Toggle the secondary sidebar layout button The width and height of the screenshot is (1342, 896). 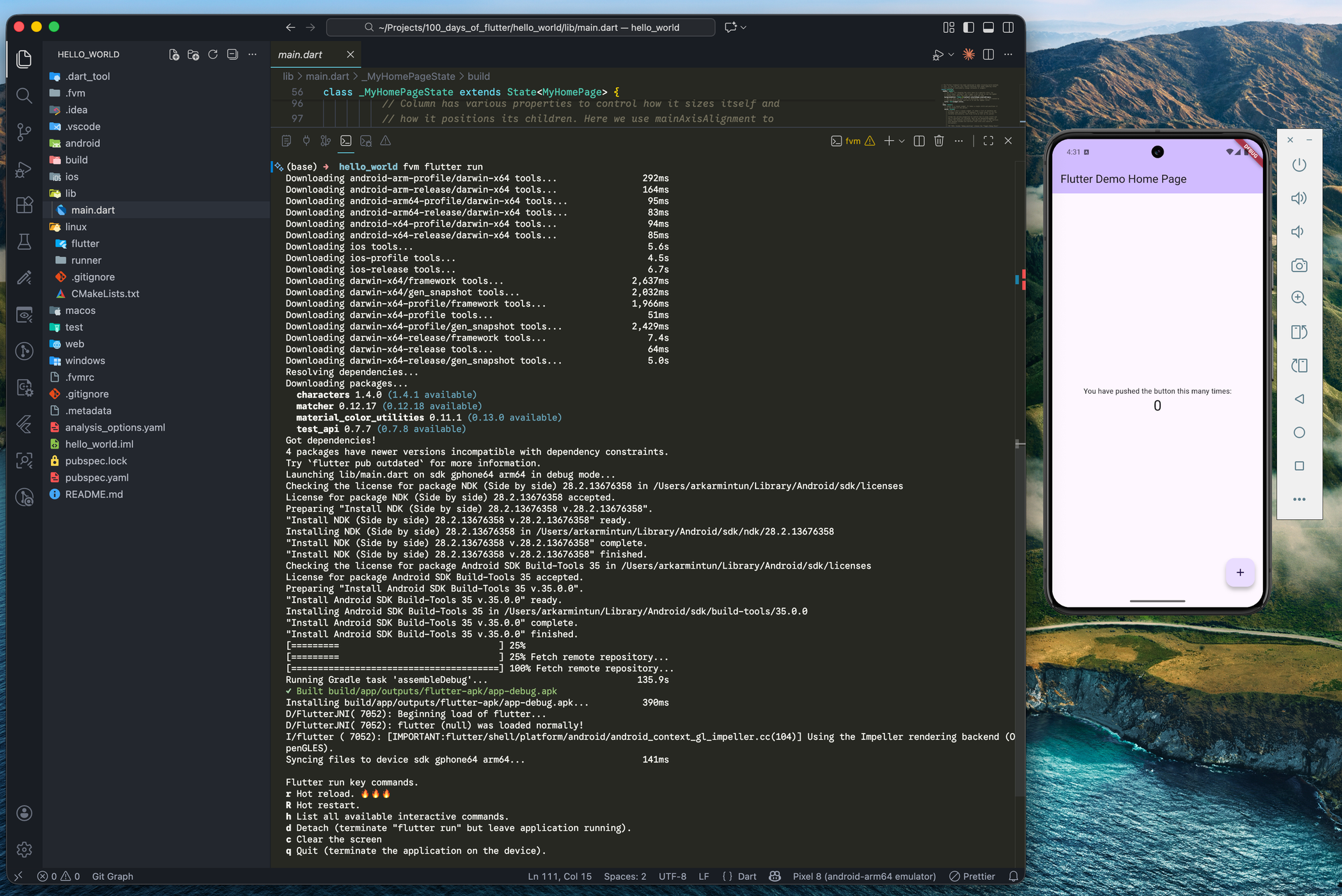pyautogui.click(x=1008, y=27)
